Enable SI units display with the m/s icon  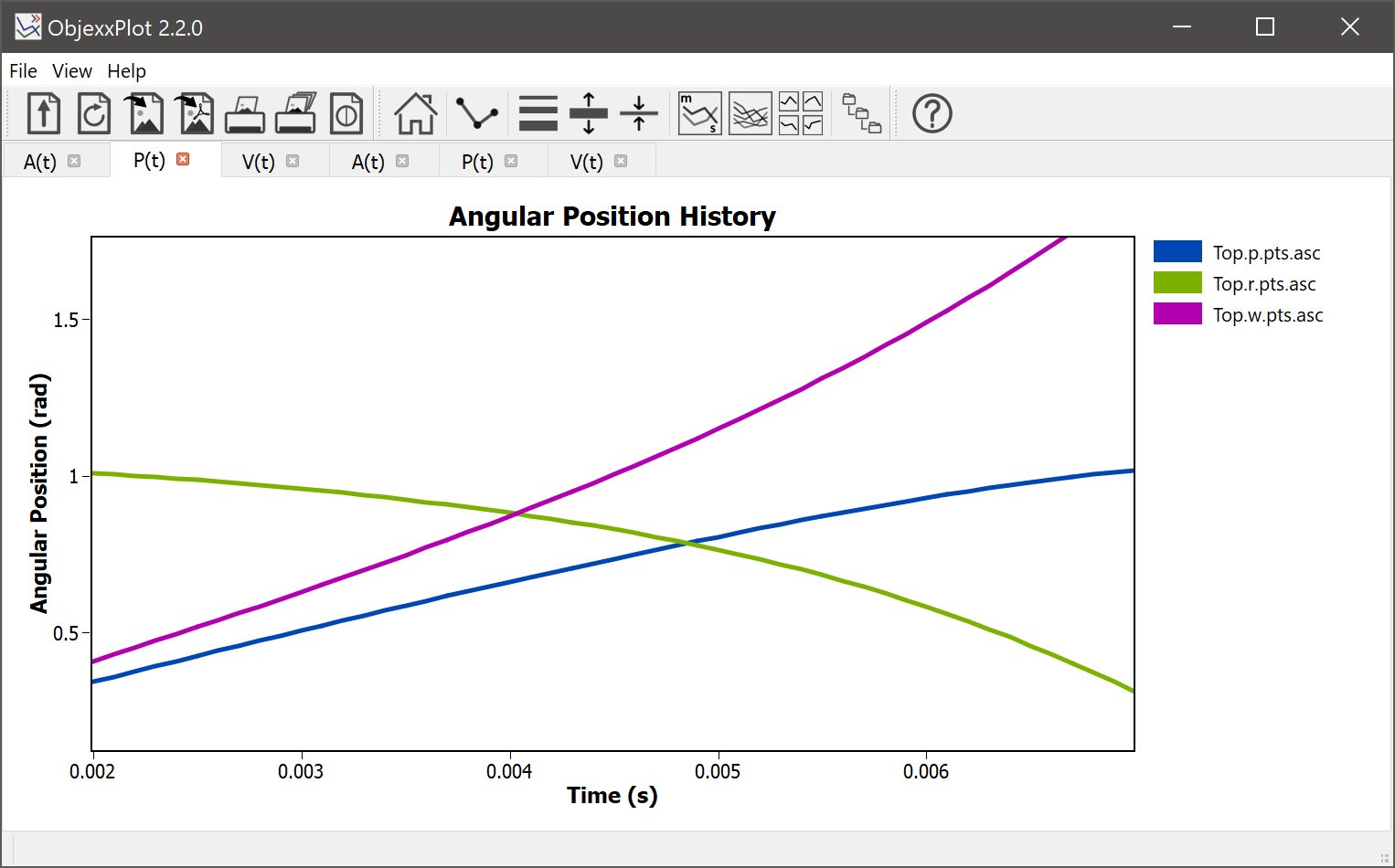pos(698,112)
